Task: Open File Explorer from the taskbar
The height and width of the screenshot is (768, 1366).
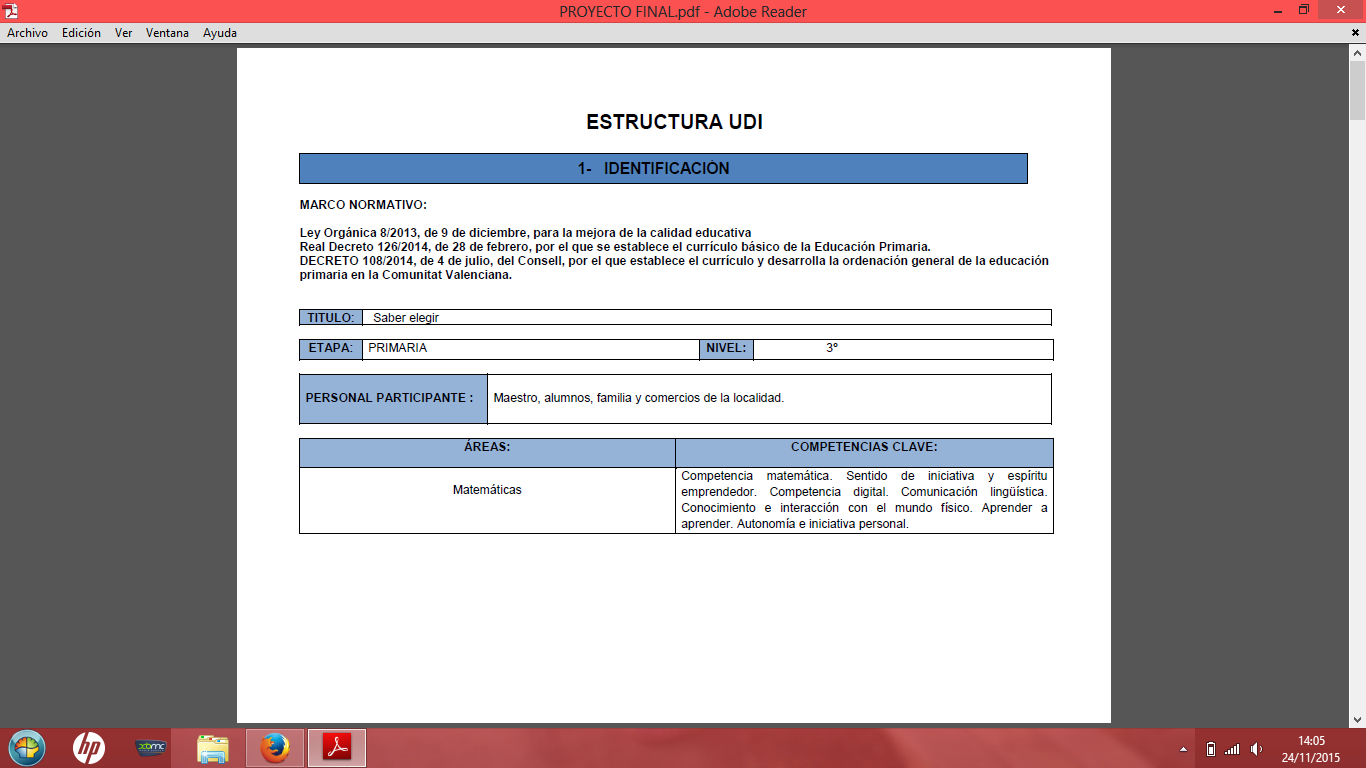Action: 213,748
